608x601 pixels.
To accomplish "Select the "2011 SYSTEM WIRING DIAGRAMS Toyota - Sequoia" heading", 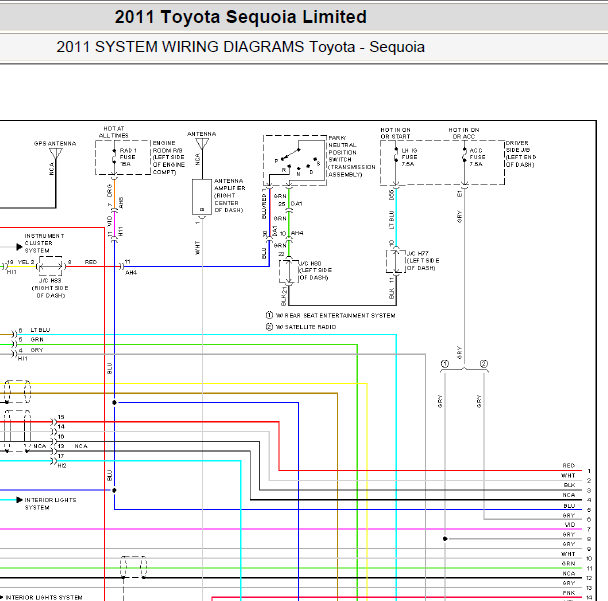I will click(x=240, y=47).
